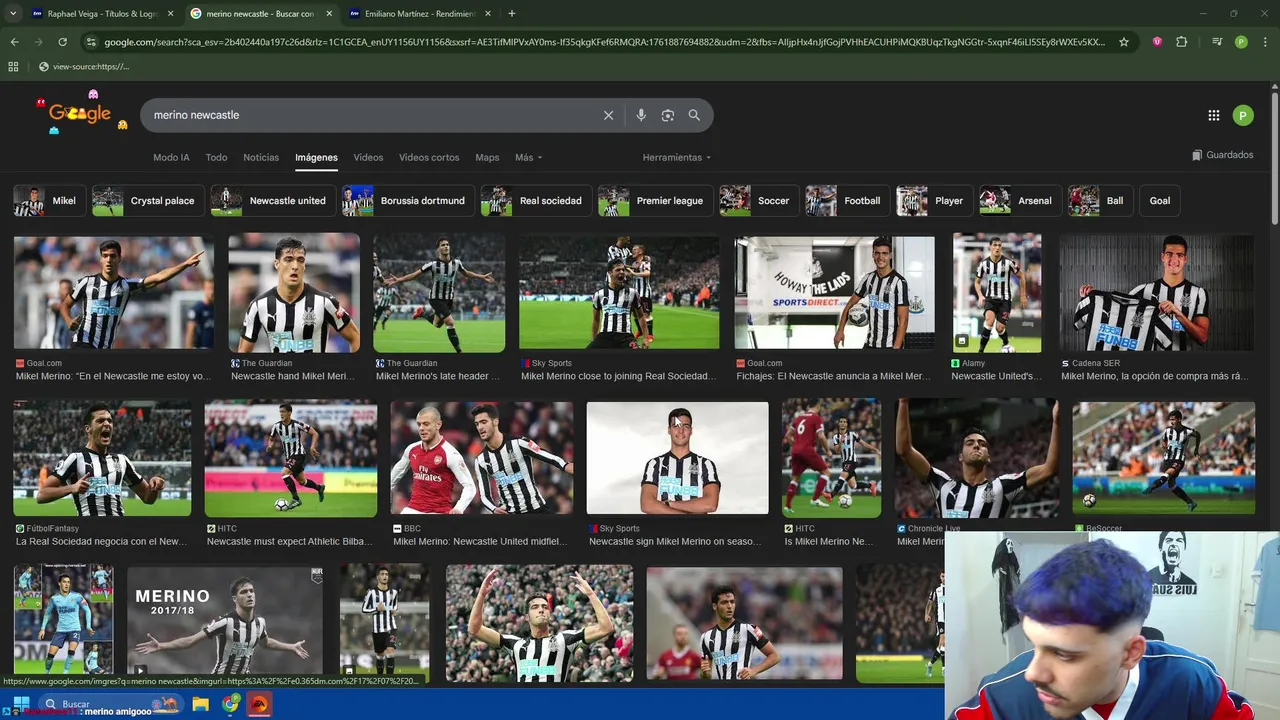Select the Real sociedad filter chip
Screen dimensions: 1280x720
(x=536, y=201)
